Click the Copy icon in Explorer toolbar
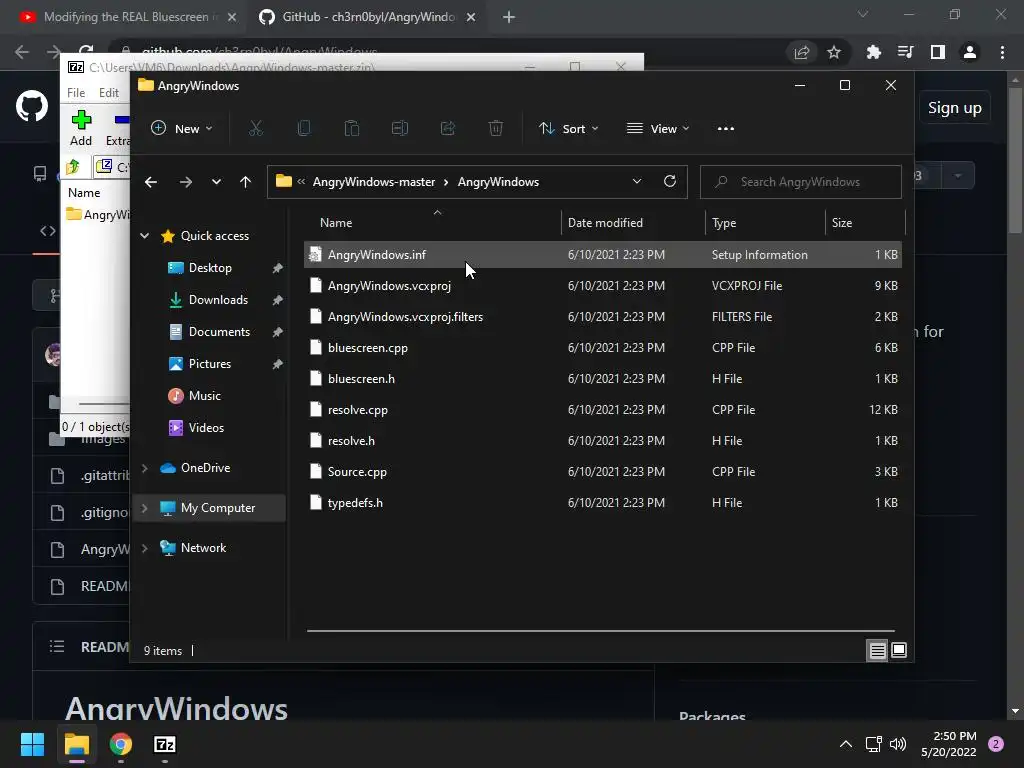1024x768 pixels. (304, 129)
